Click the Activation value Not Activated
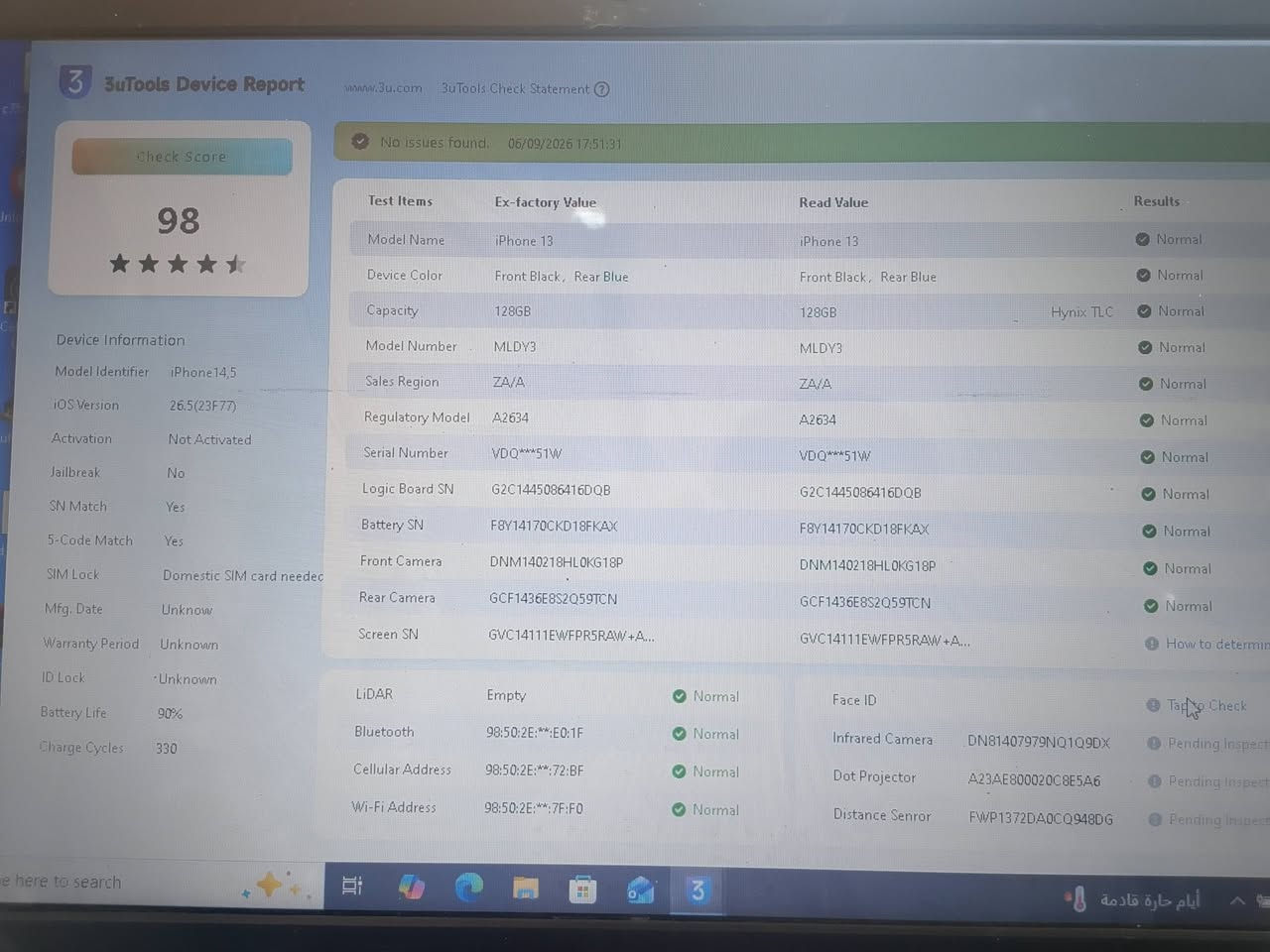This screenshot has height=952, width=1270. click(x=209, y=439)
